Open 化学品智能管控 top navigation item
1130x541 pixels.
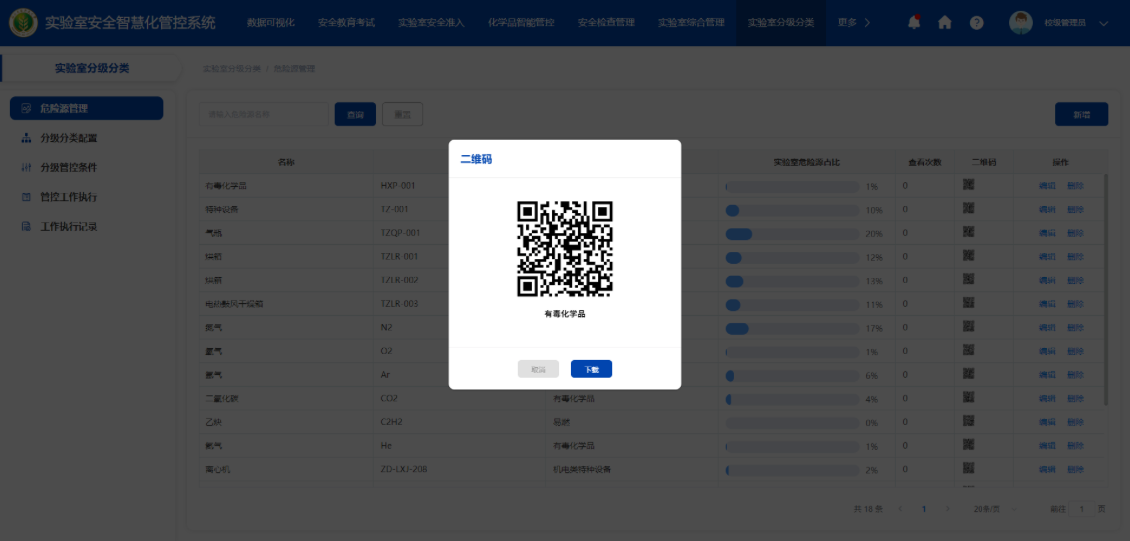pos(521,22)
